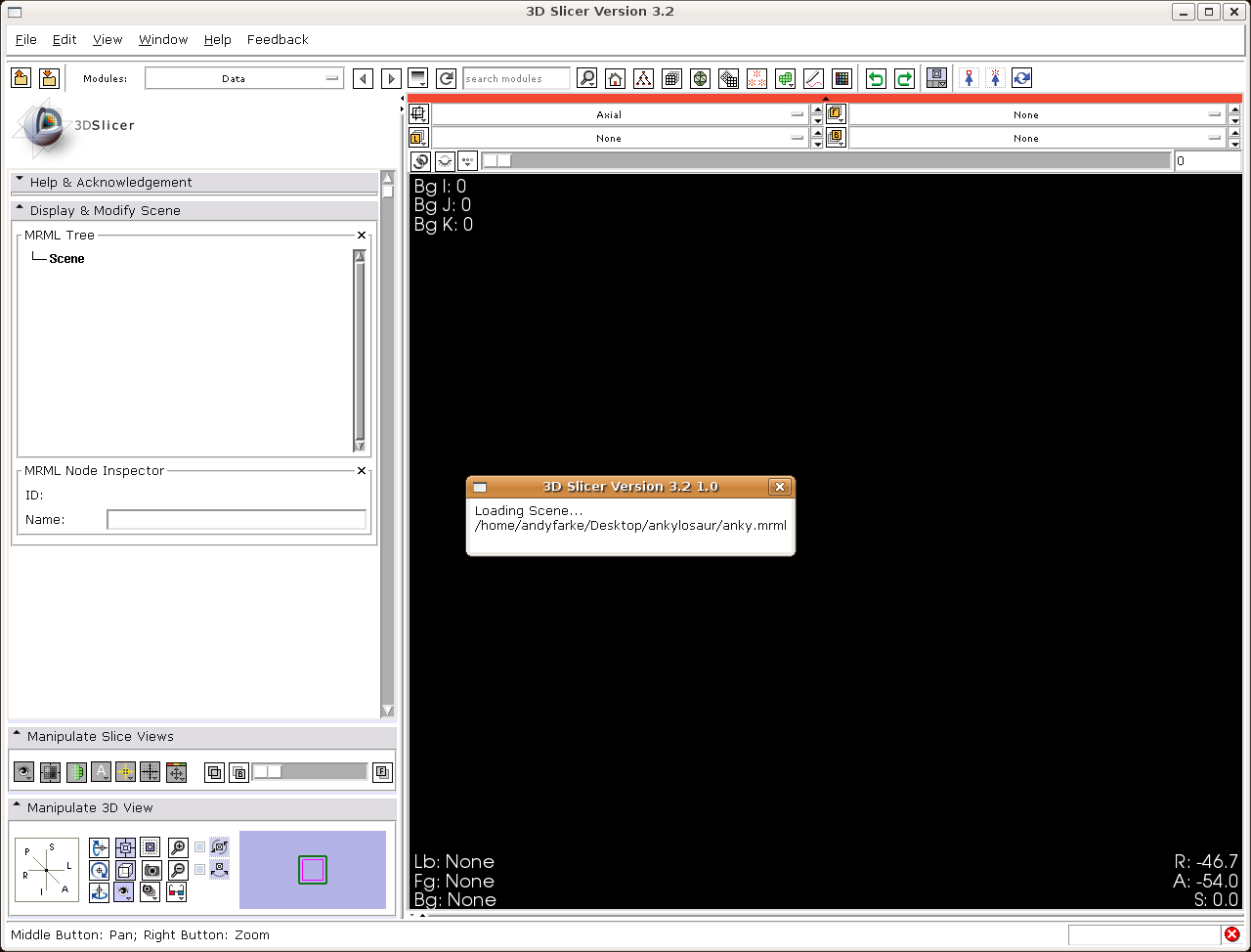This screenshot has width=1251, height=952.
Task: Open the Help menu
Action: 218,39
